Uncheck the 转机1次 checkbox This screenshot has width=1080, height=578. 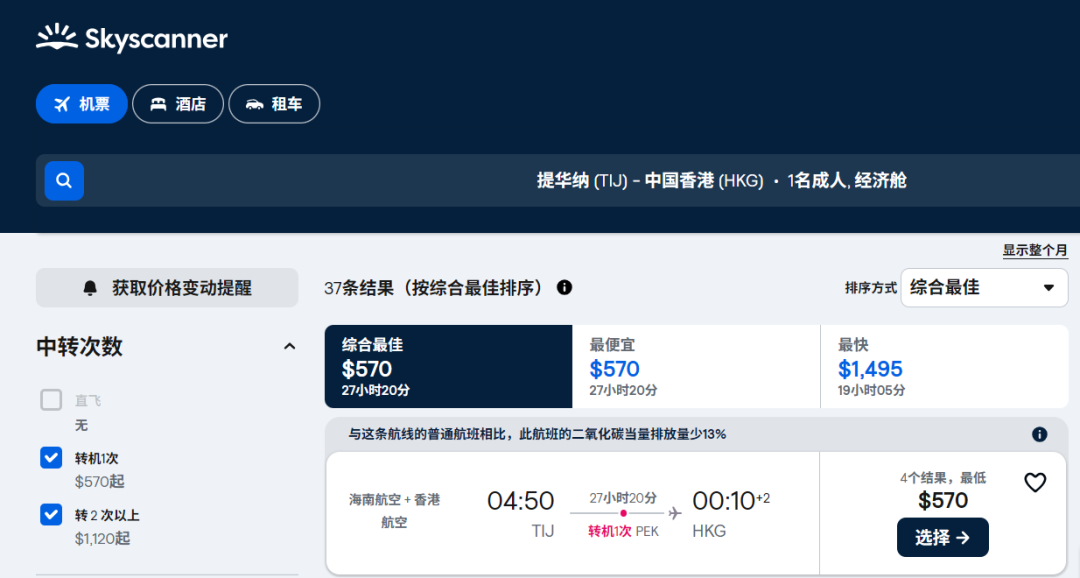point(51,458)
